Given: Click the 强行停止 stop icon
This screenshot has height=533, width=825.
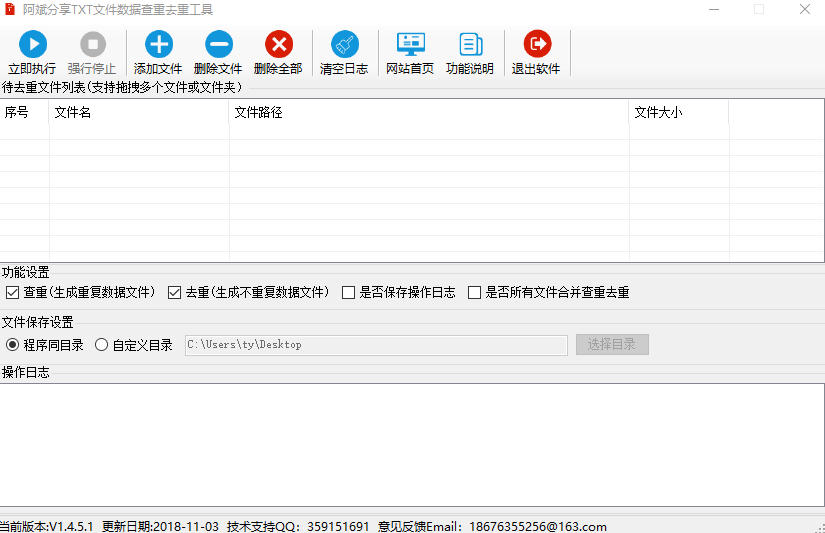Looking at the screenshot, I should 93,44.
